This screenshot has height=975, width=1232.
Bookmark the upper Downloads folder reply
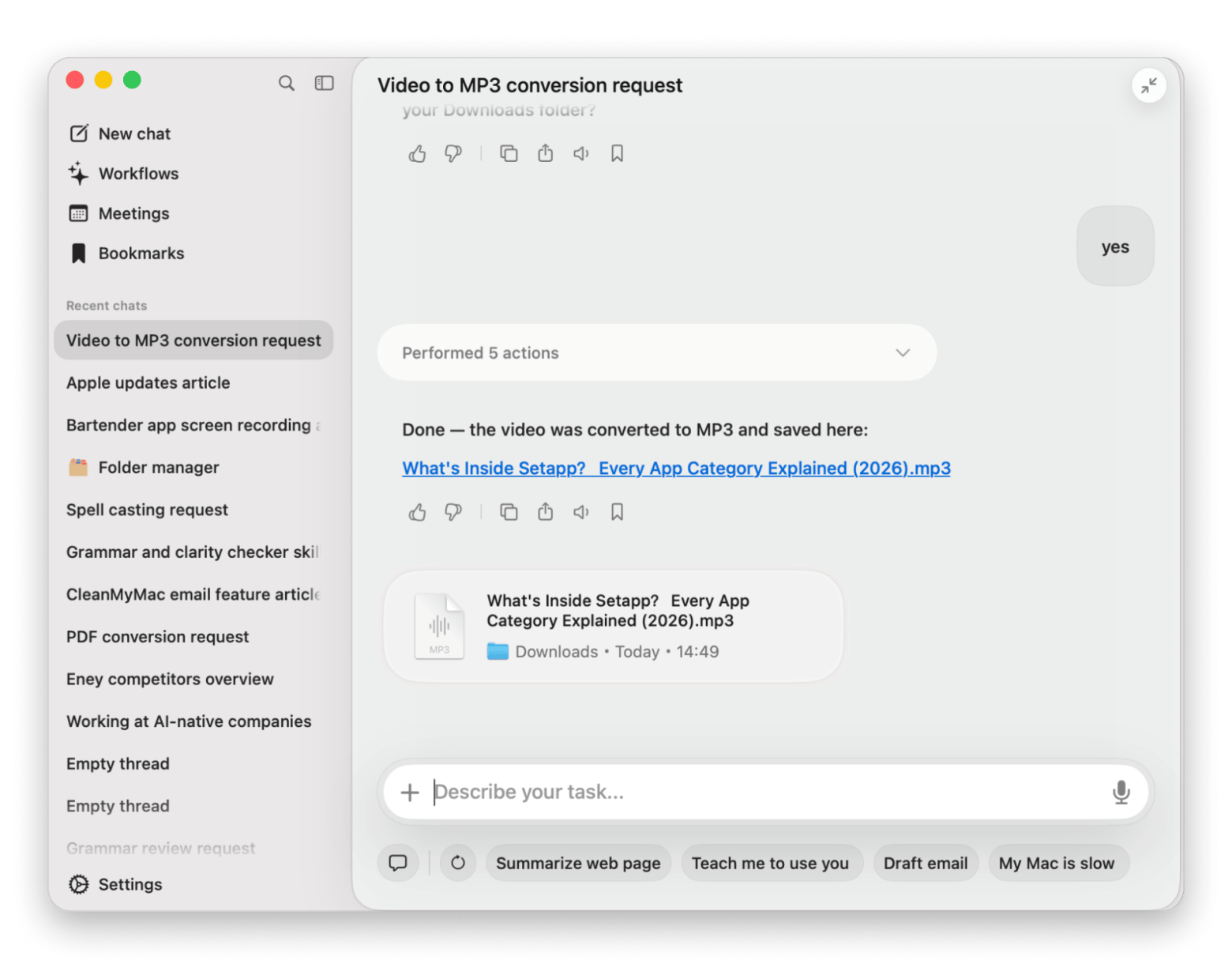[x=618, y=153]
